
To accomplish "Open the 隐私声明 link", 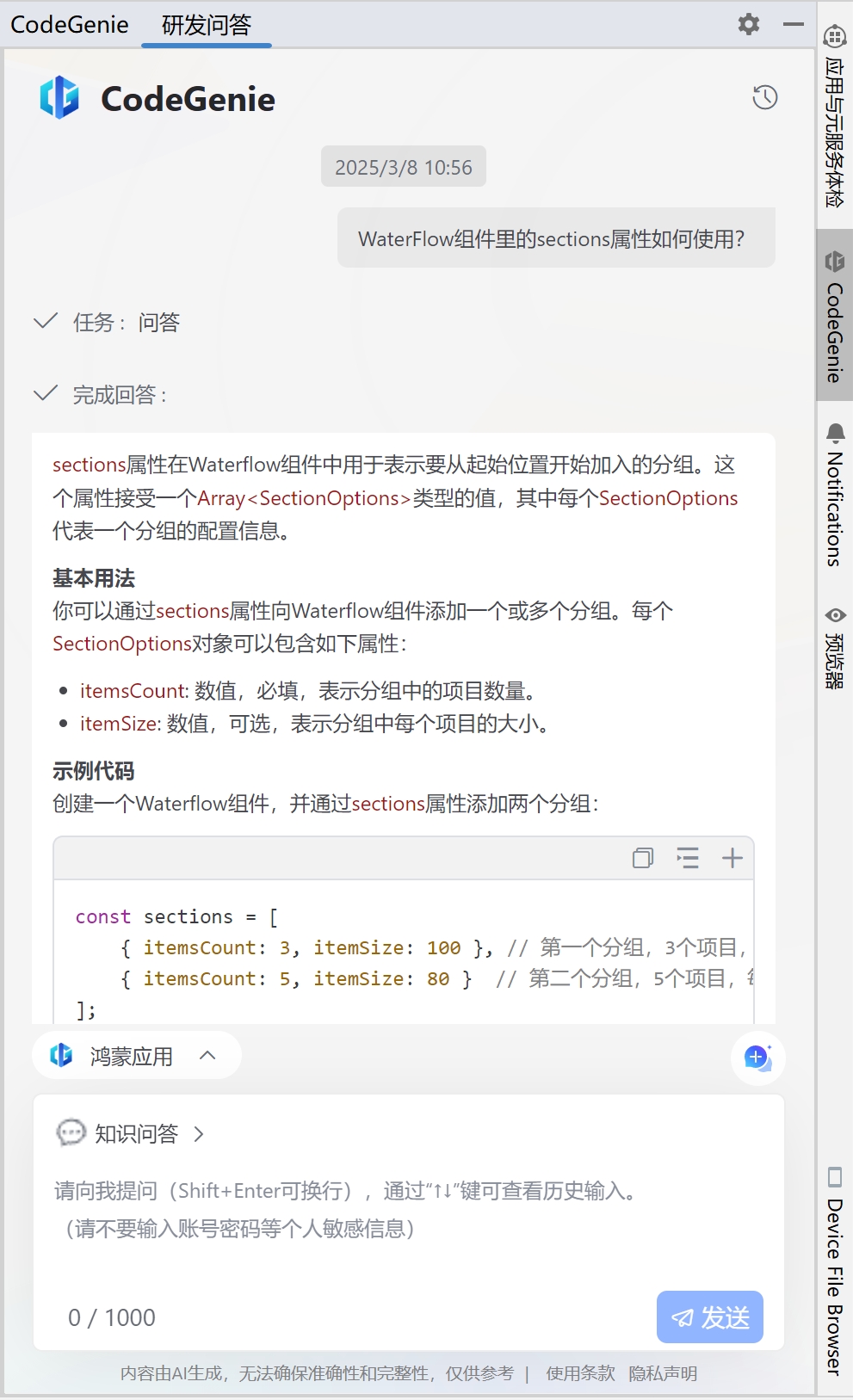I will click(663, 1373).
